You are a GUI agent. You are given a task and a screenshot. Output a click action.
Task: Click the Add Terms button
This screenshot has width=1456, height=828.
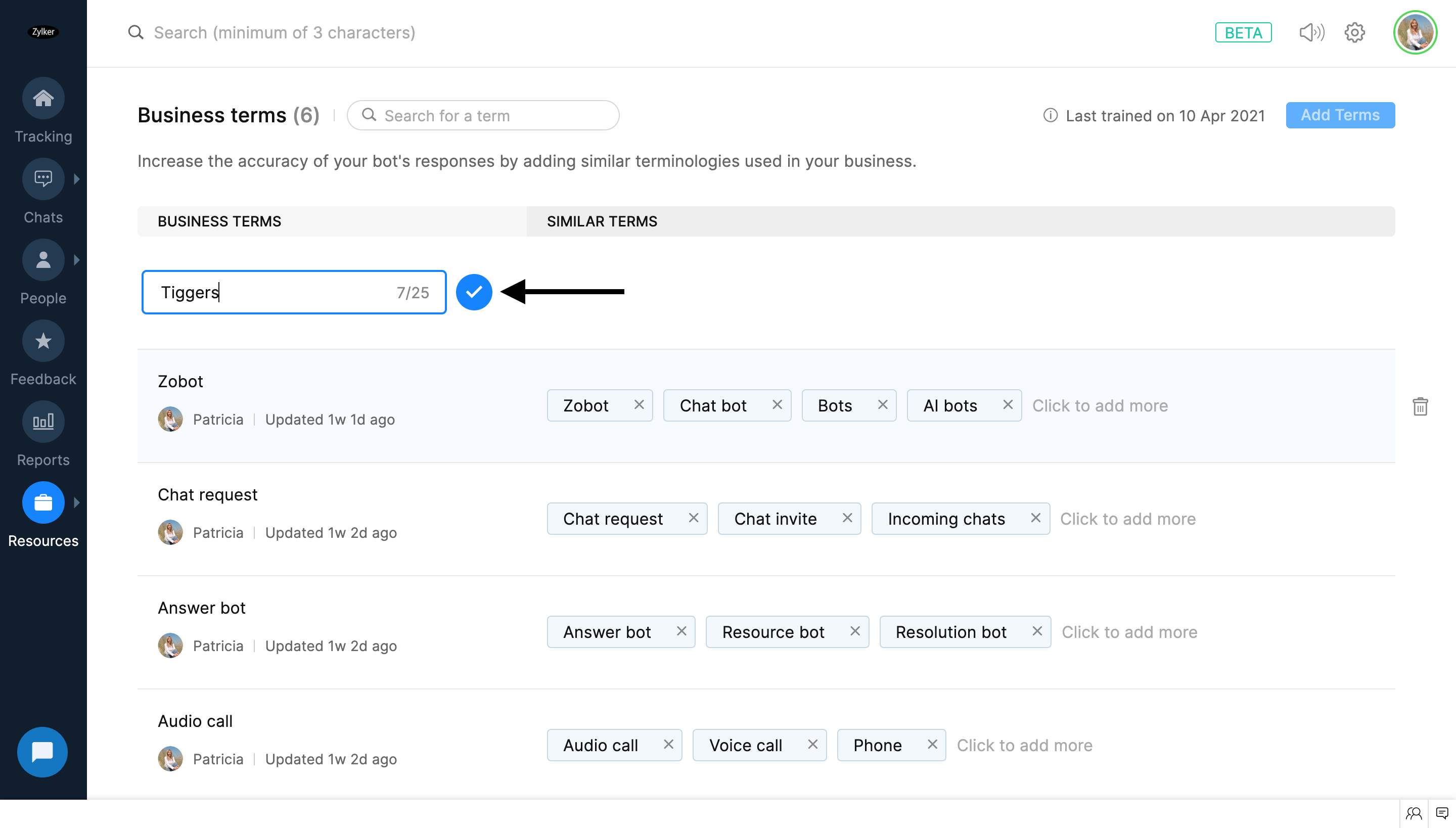(1339, 115)
